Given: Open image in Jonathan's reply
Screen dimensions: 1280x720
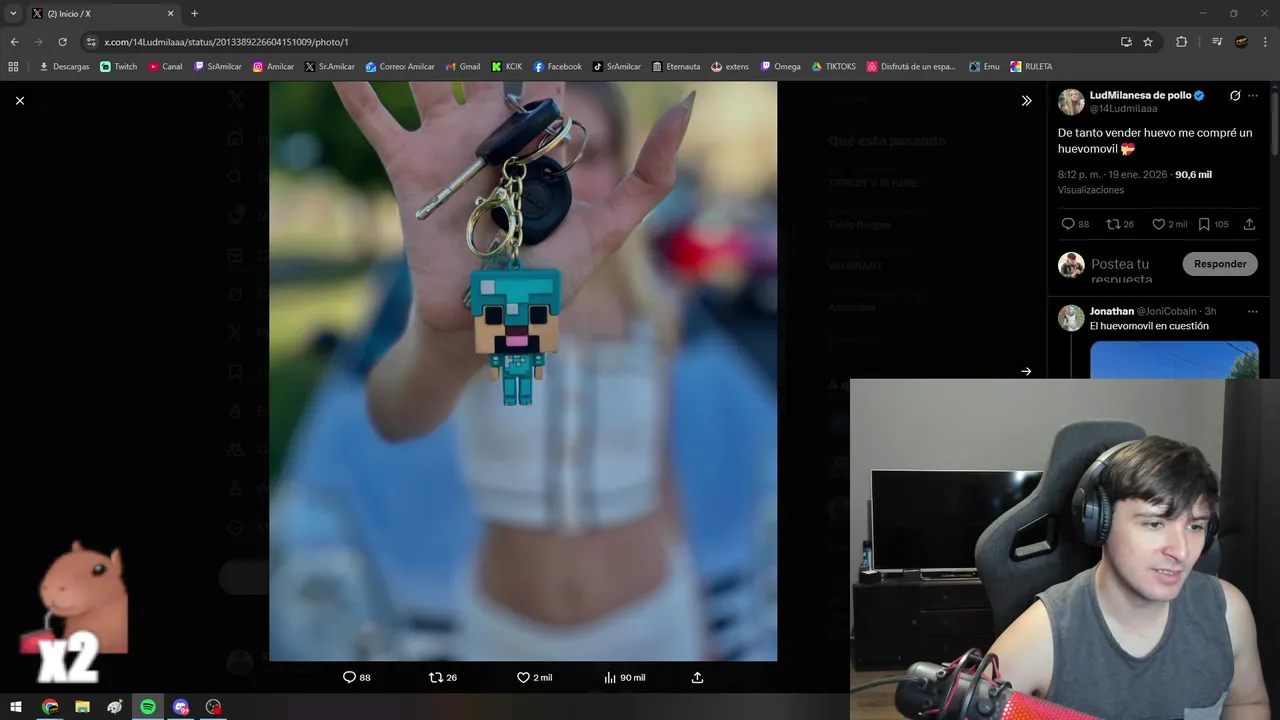Looking at the screenshot, I should 1174,360.
